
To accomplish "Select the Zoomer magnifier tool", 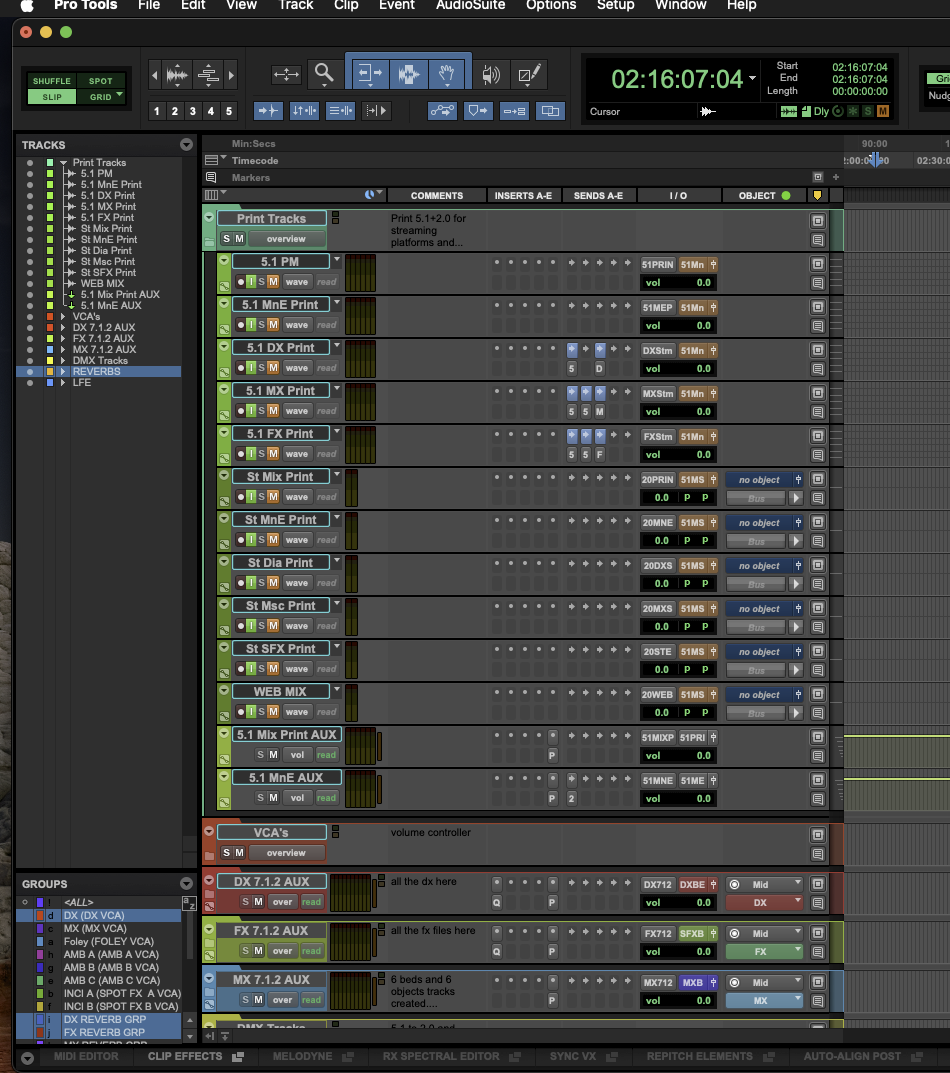I will (324, 74).
